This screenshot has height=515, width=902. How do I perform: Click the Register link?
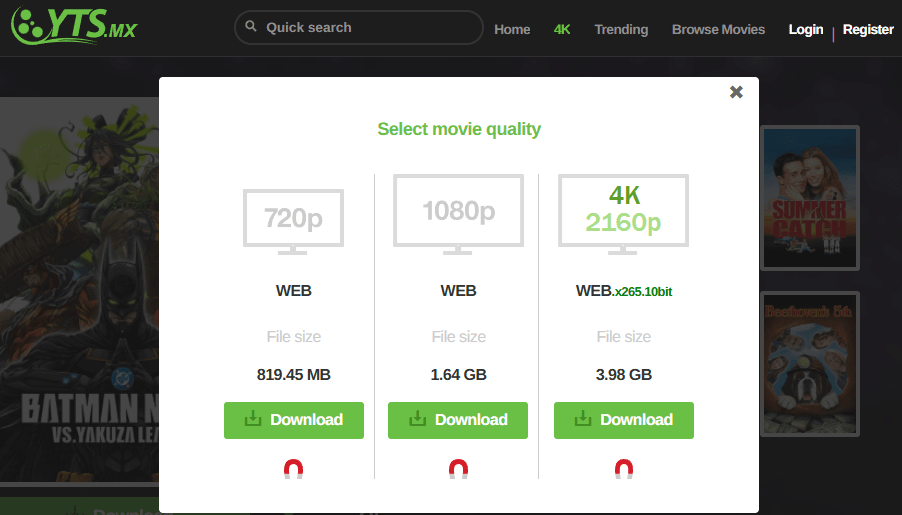tap(868, 29)
